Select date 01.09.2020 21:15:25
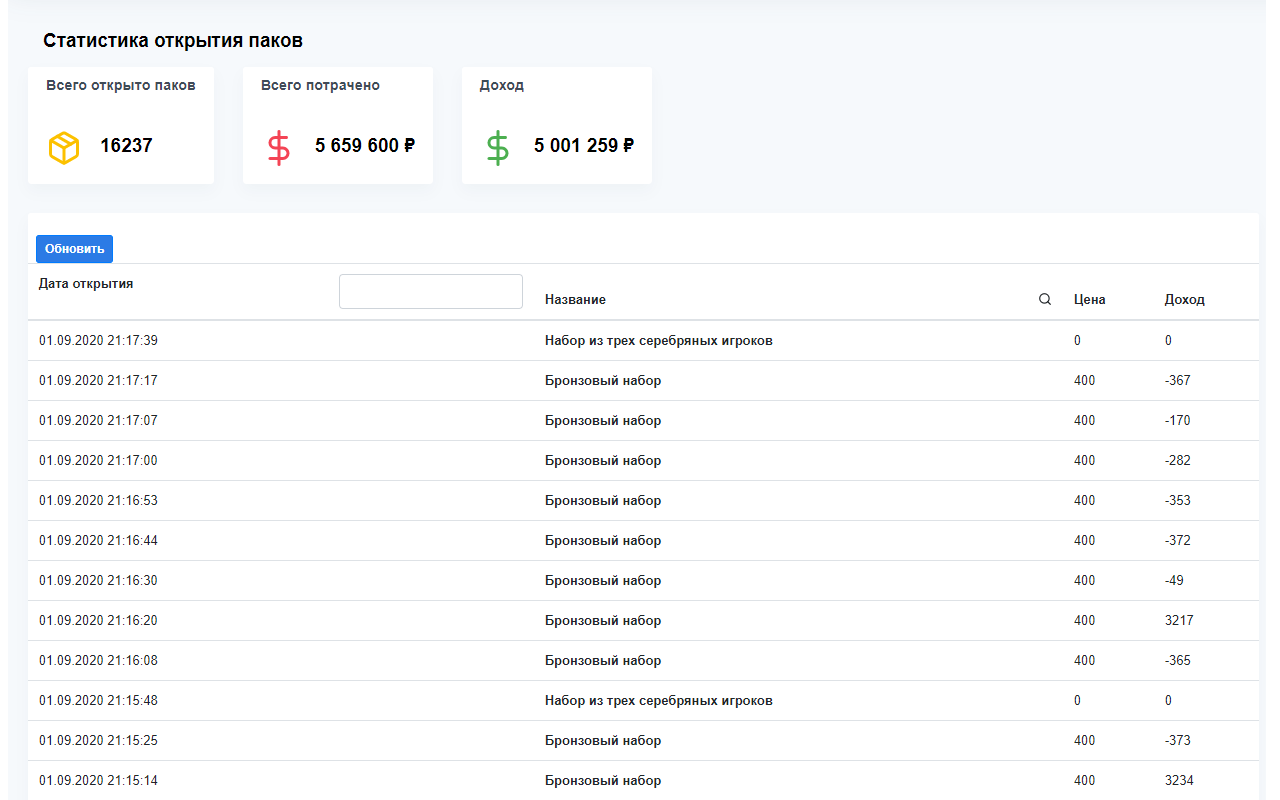Viewport: 1280px width, 800px height. coord(98,740)
